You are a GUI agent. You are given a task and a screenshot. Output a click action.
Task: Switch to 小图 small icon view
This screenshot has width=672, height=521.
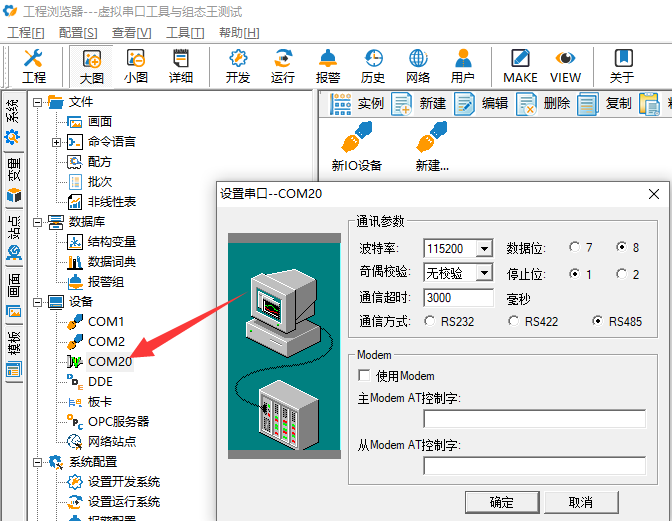(x=136, y=66)
